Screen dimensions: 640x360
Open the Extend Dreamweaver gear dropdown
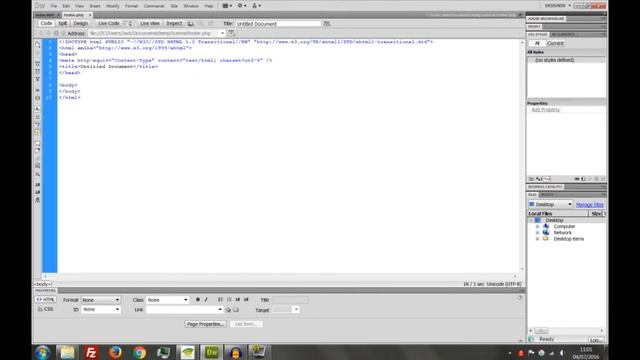click(242, 6)
